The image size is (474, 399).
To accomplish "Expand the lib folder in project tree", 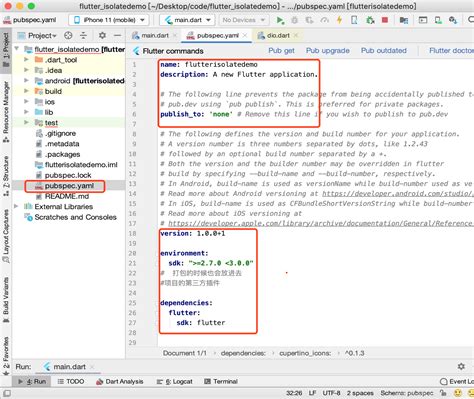I will tap(26, 112).
